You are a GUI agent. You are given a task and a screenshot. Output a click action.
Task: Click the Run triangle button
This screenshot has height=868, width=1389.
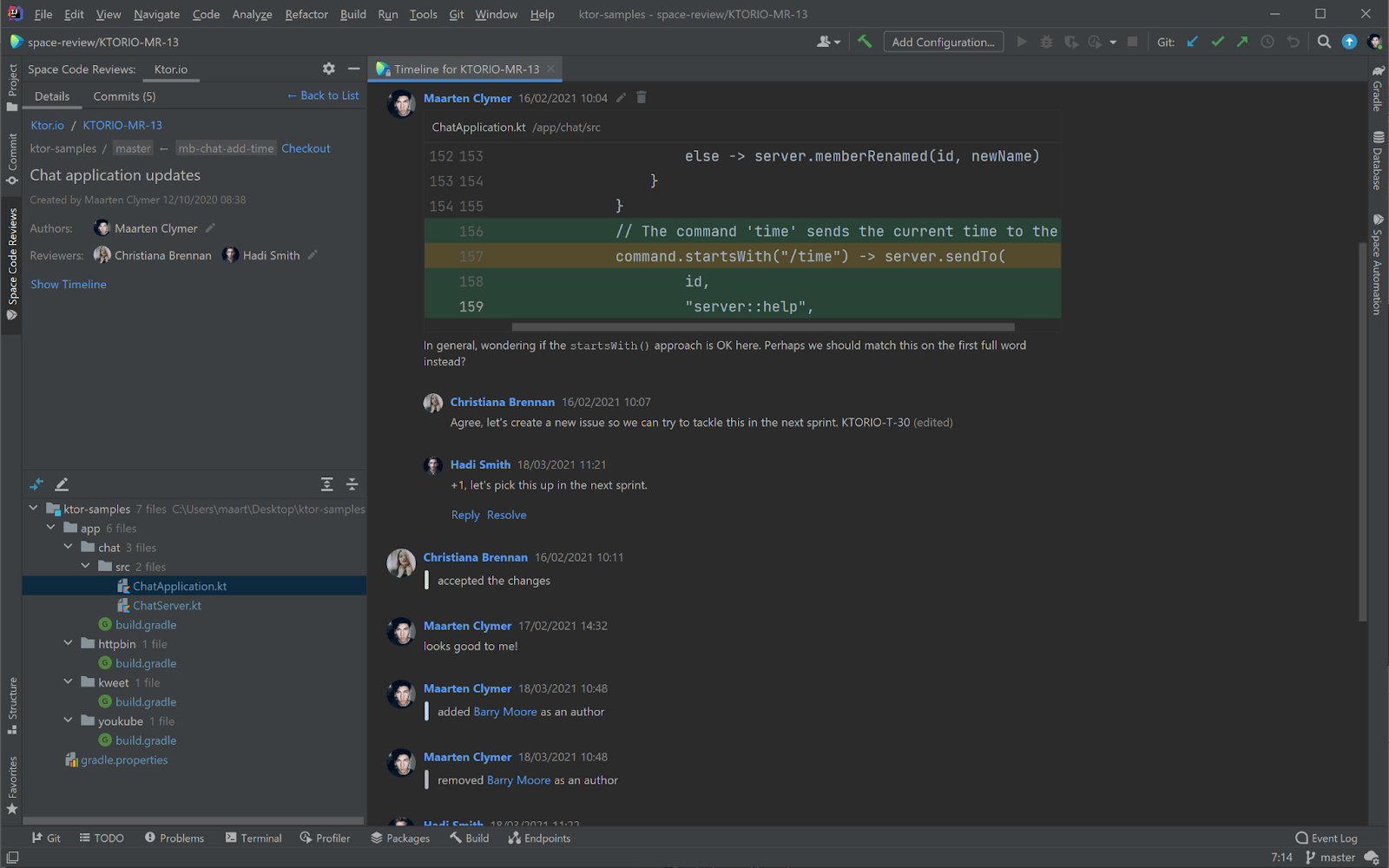click(1022, 42)
